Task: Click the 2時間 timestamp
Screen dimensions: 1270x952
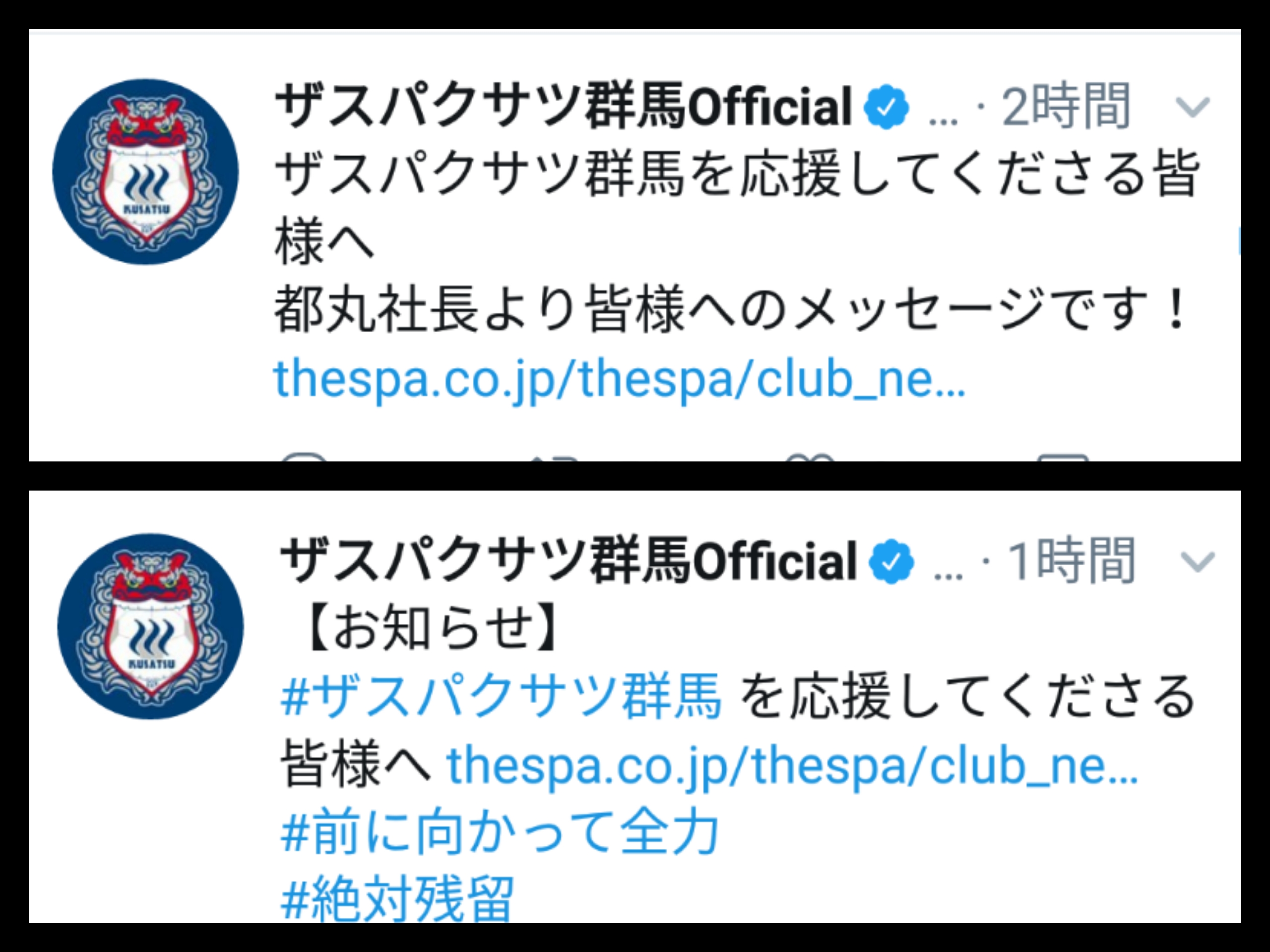Action: 1066,106
